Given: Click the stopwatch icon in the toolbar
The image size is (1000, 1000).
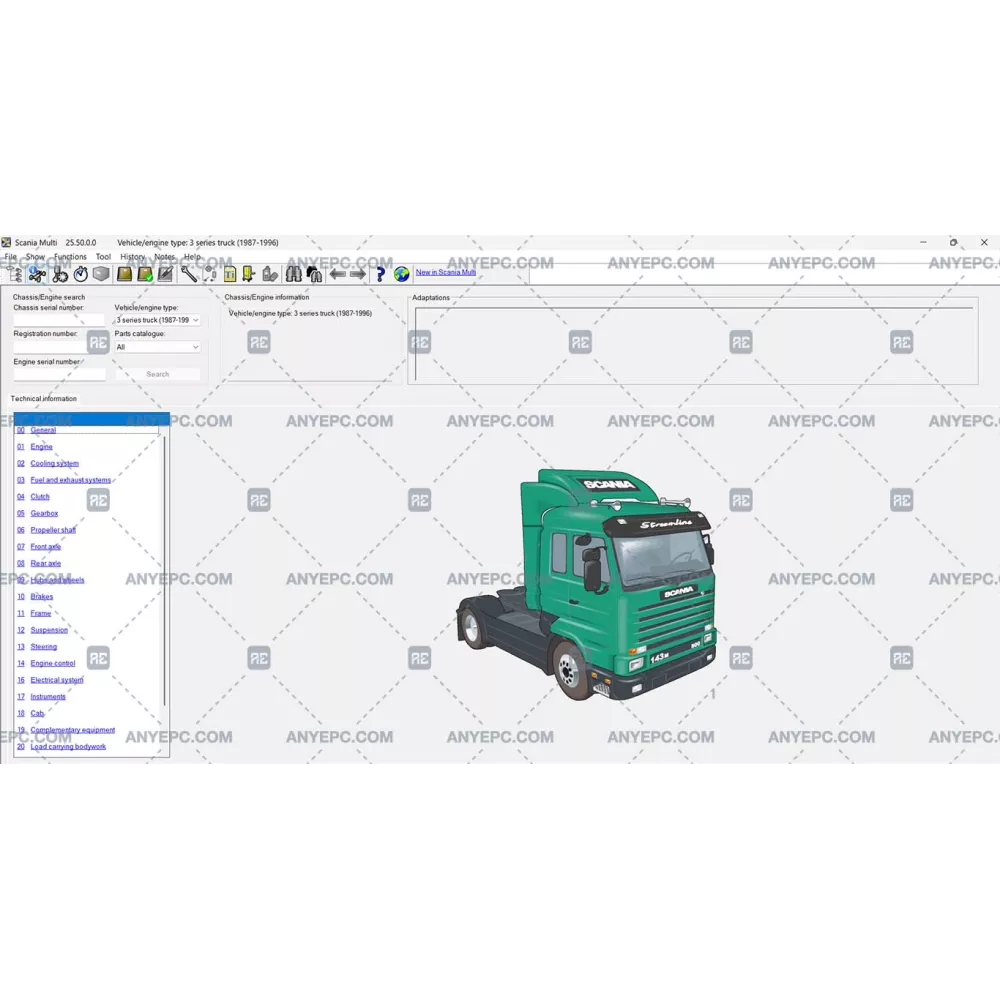Looking at the screenshot, I should pyautogui.click(x=81, y=274).
